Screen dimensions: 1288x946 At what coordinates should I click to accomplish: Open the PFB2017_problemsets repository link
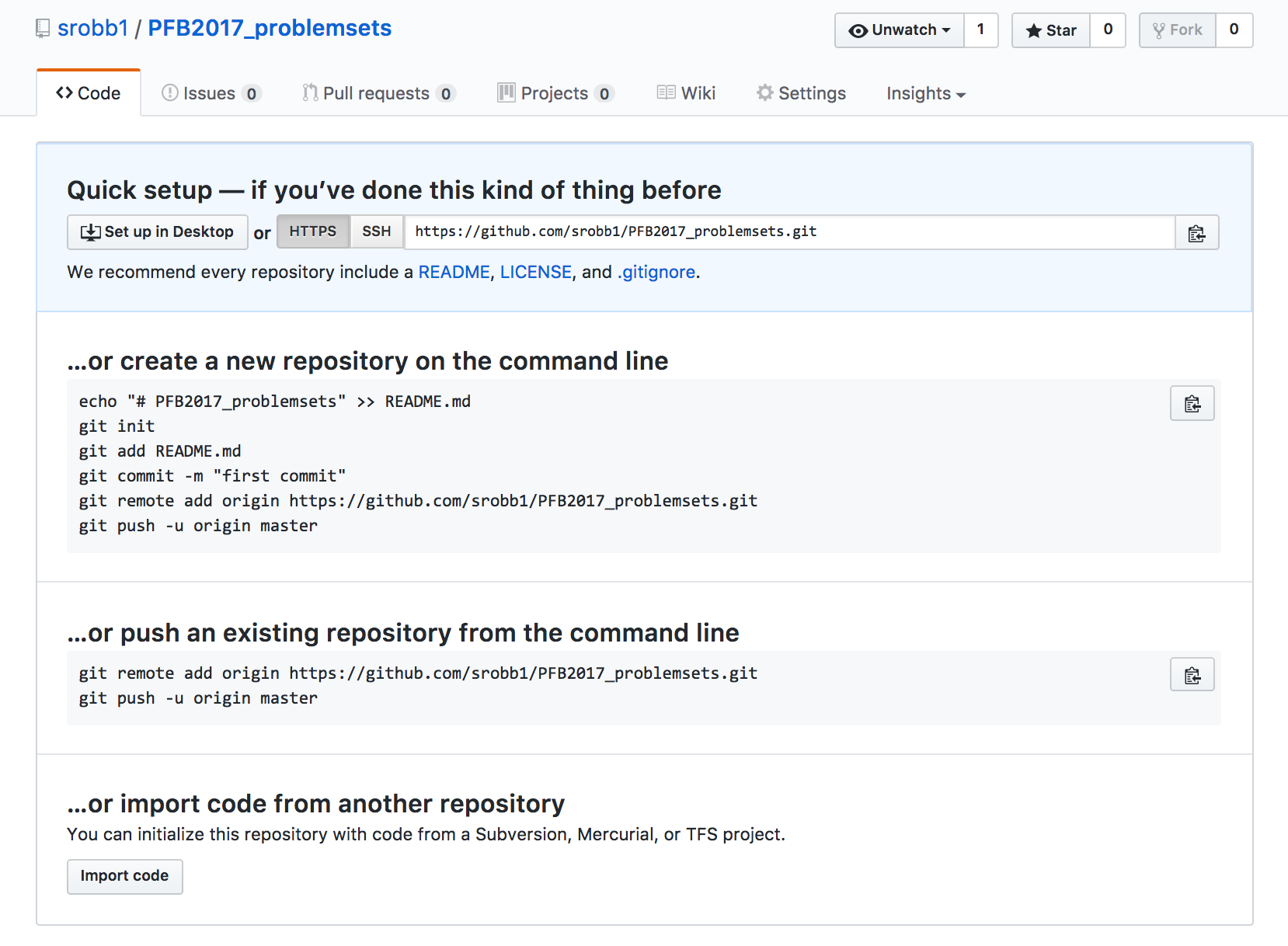[270, 28]
